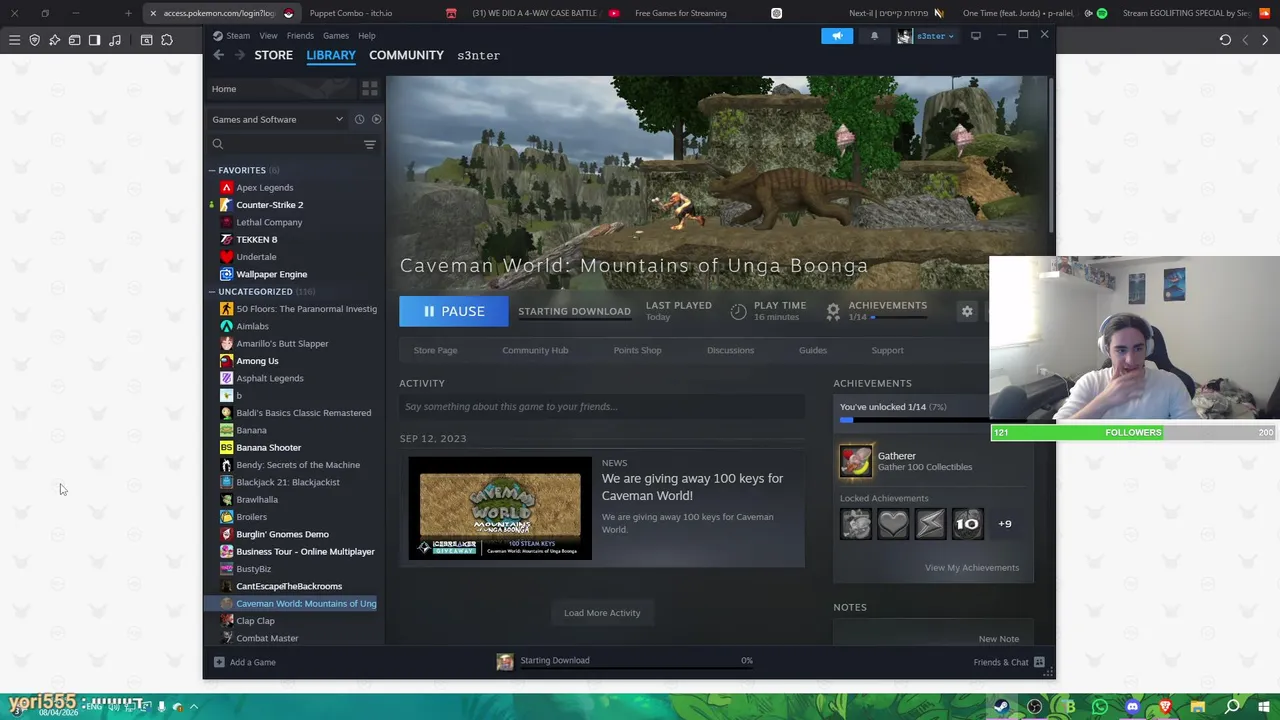Switch to the STORE tab

click(x=273, y=55)
